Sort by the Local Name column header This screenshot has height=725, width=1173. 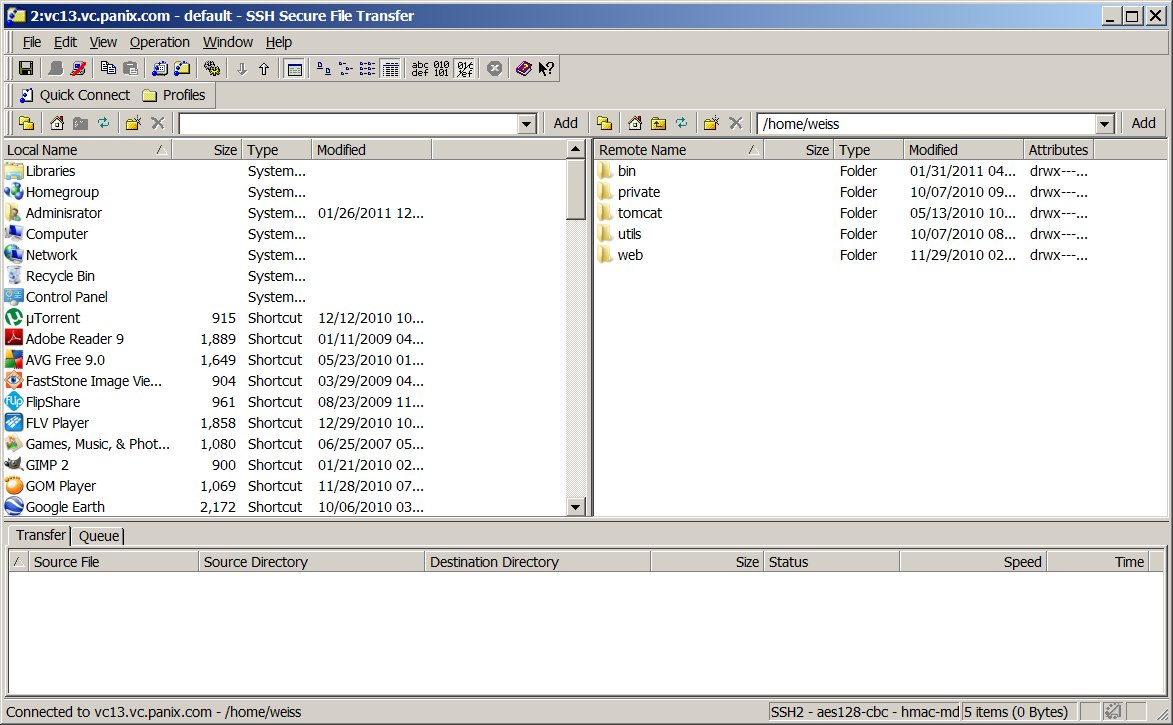[x=88, y=150]
